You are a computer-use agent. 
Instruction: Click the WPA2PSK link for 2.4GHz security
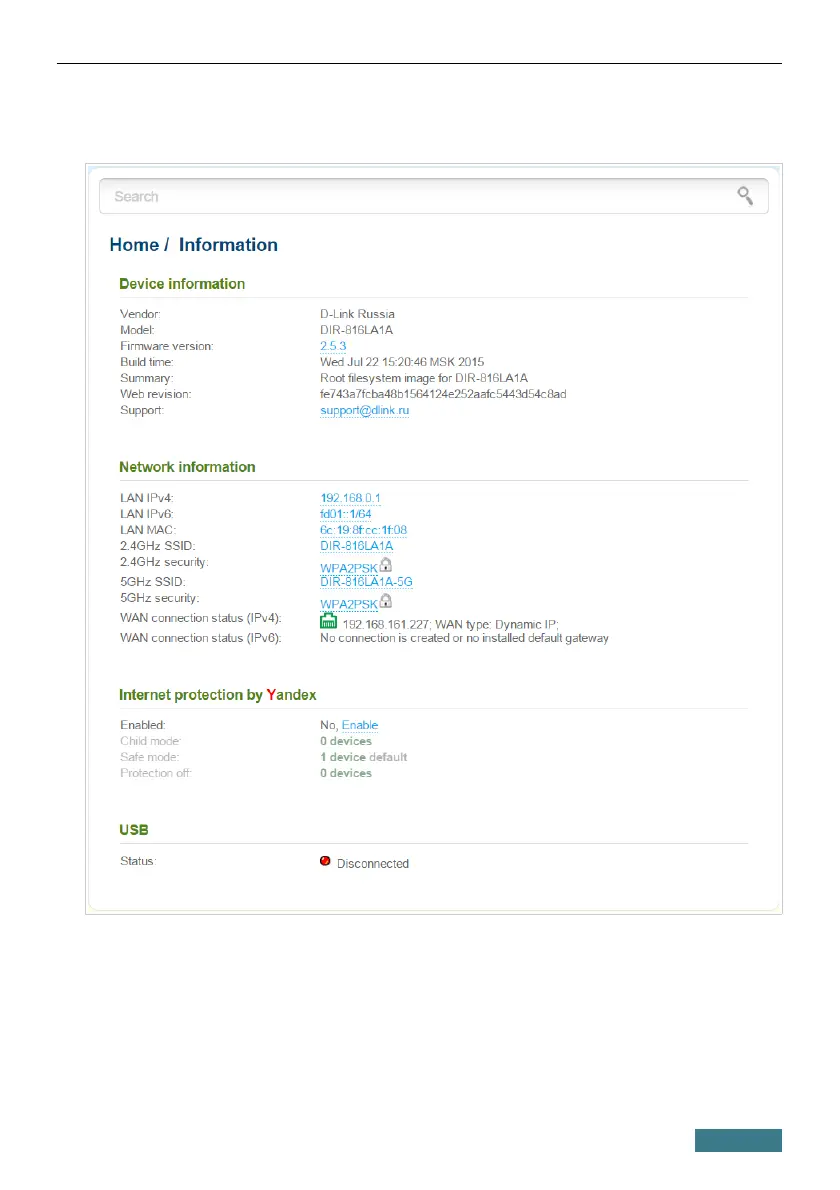click(349, 568)
